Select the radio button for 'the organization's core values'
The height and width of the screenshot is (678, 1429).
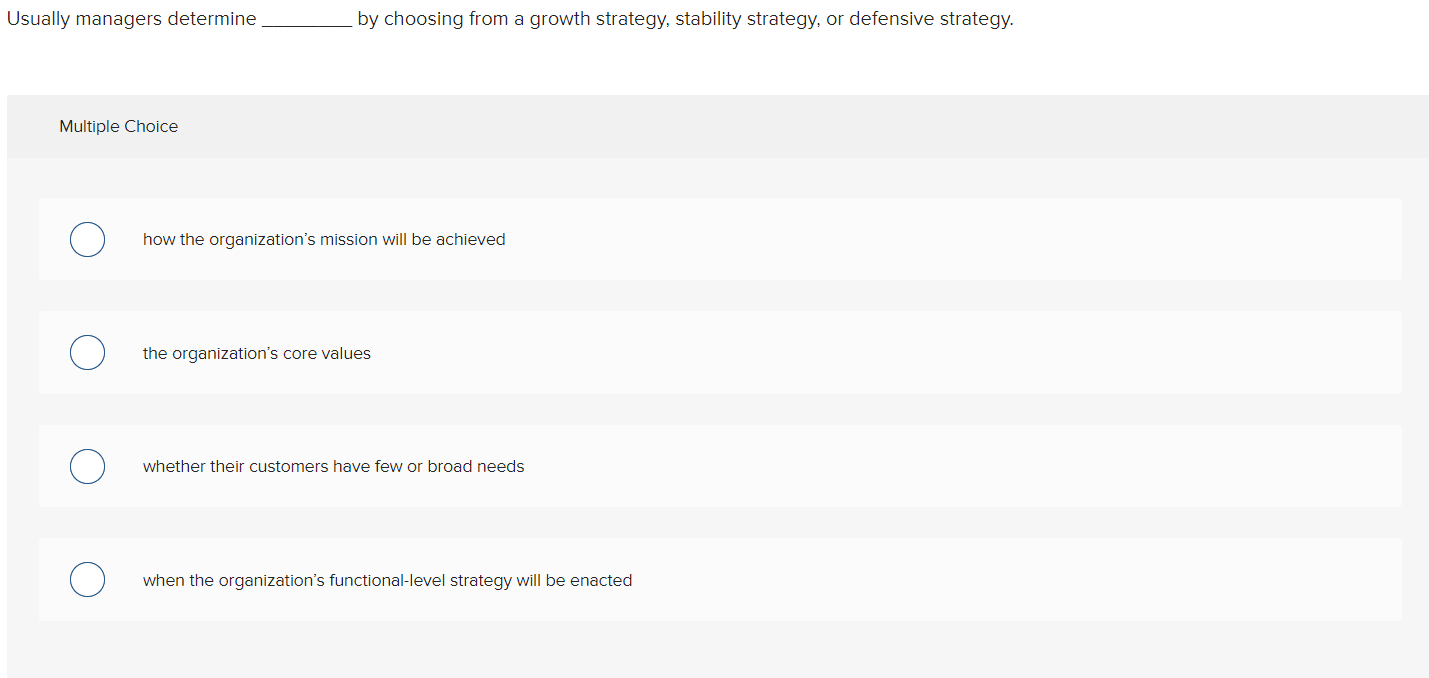pyautogui.click(x=87, y=352)
